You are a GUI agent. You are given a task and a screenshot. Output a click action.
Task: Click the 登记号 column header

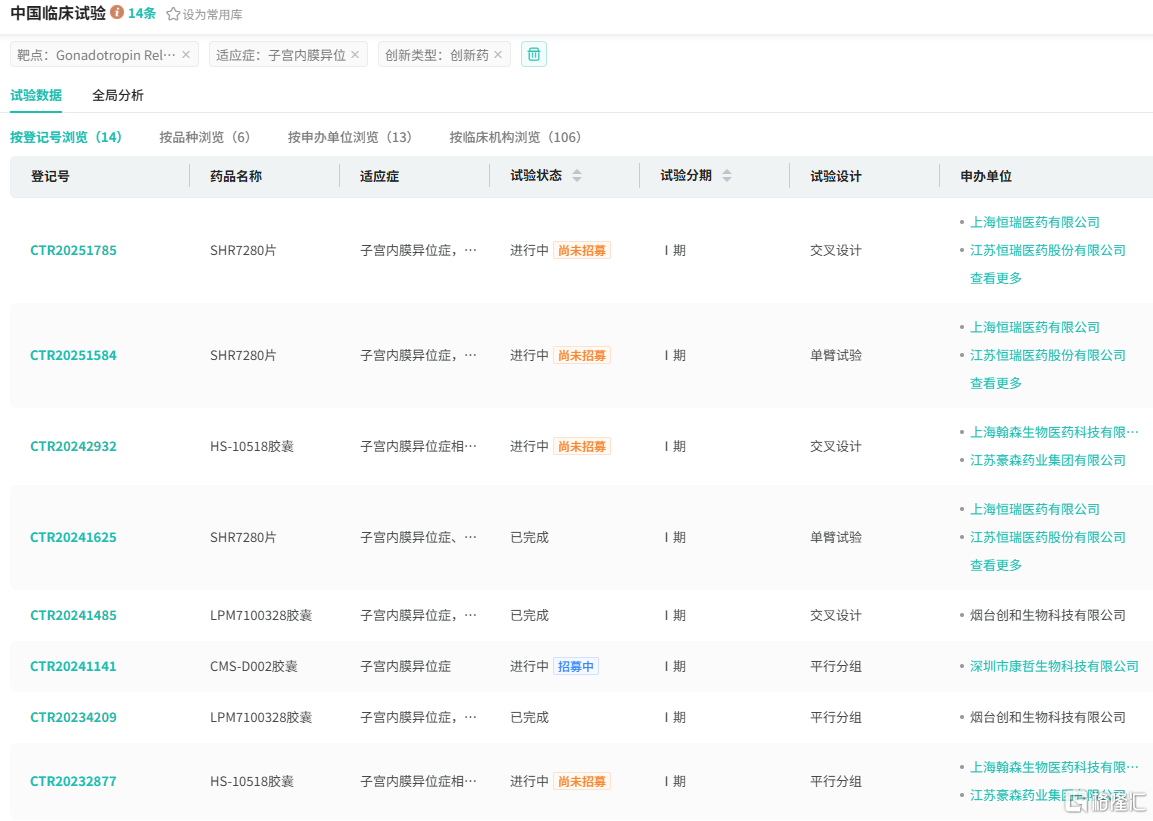(50, 176)
